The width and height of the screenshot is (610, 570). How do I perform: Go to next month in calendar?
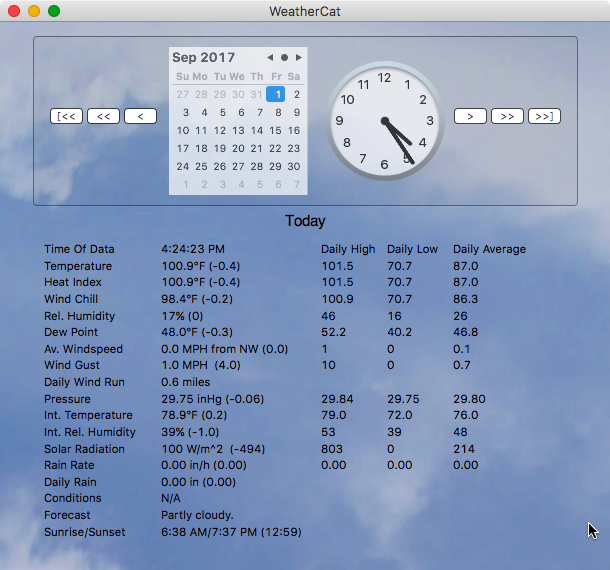298,58
